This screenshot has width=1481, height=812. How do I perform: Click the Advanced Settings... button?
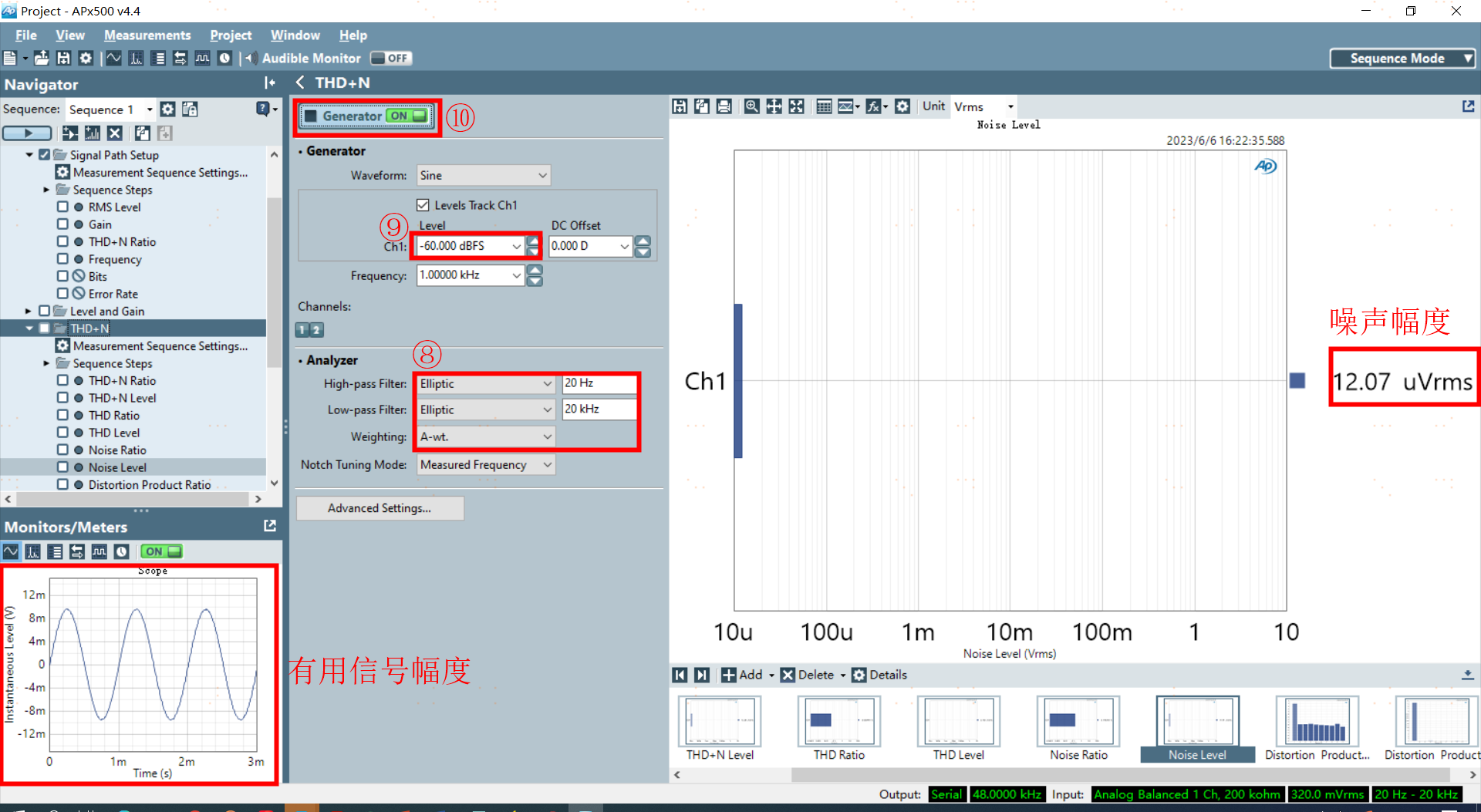pos(380,508)
